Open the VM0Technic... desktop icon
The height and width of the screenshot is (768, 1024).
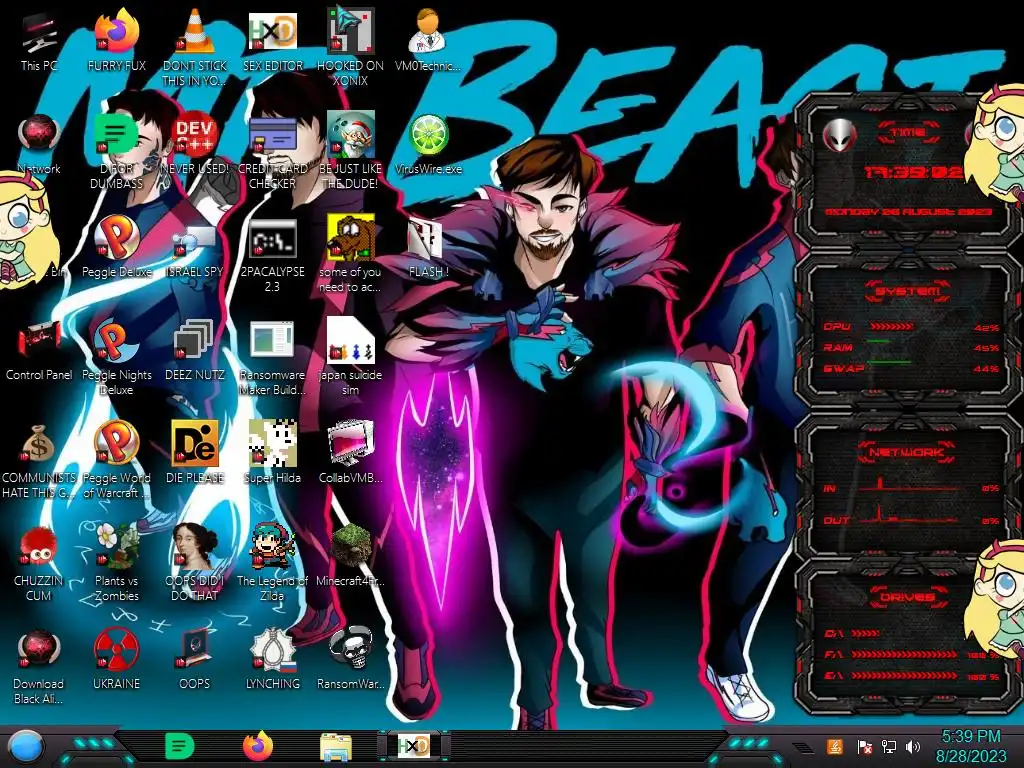(x=428, y=40)
